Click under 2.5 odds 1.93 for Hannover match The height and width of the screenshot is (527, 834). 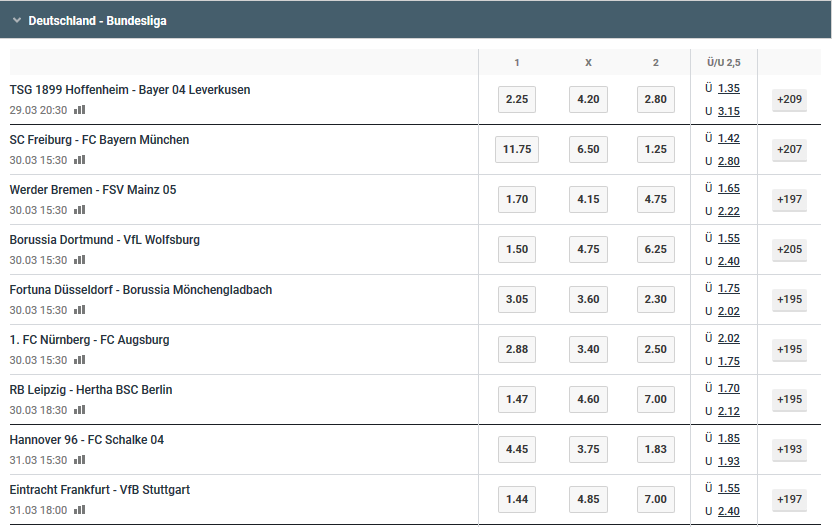click(729, 461)
